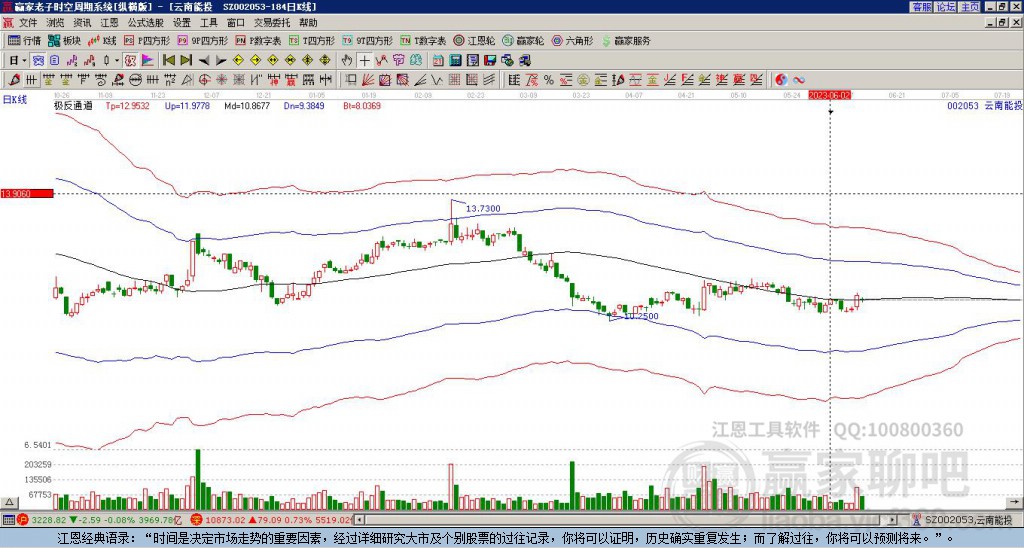The height and width of the screenshot is (548, 1024).
Task: Click the yin-yang symbol icon
Action: [x=781, y=80]
